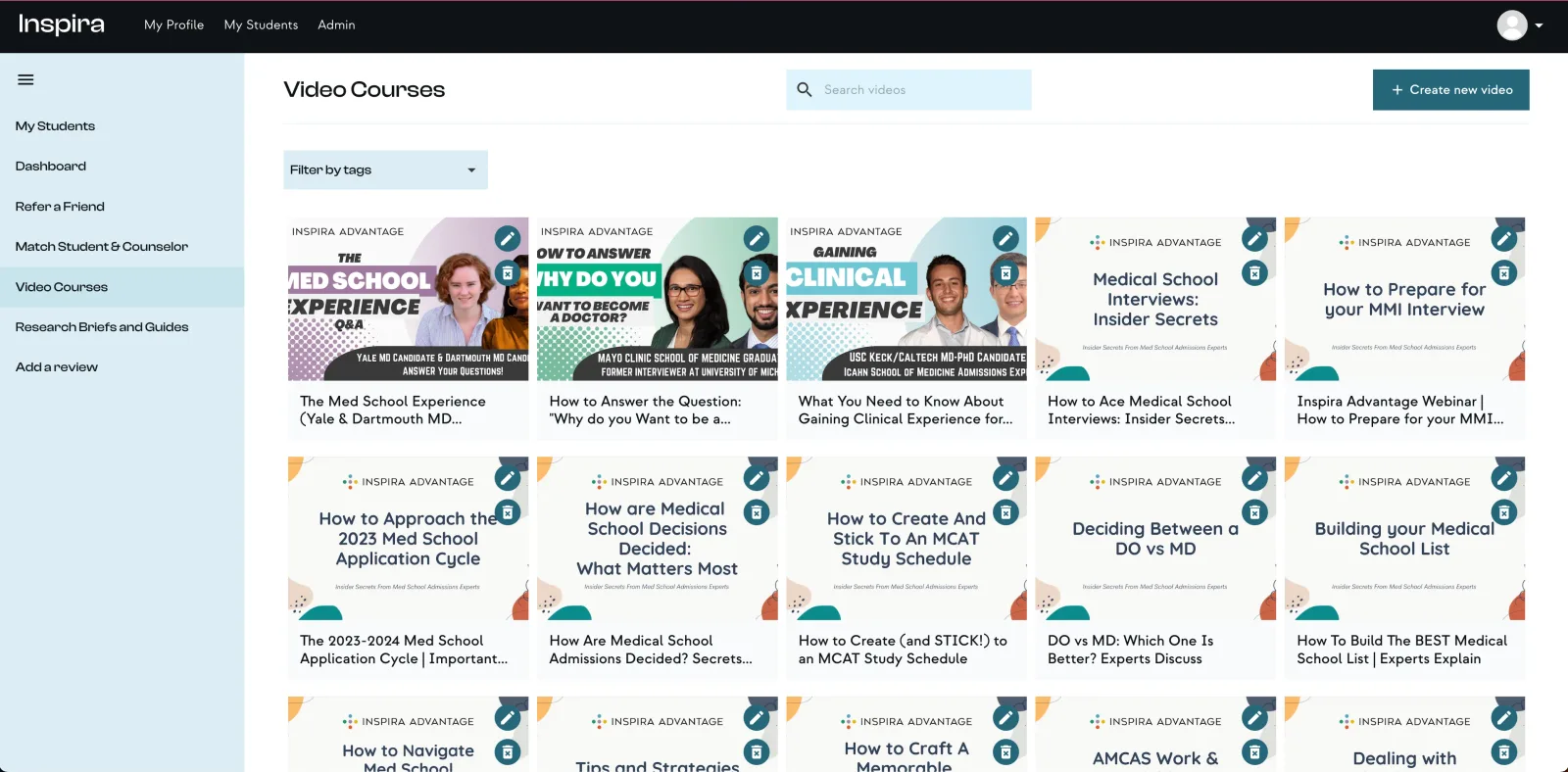Edit How are Medical School Decisions video
Viewport: 1568px width, 772px height.
[x=757, y=478]
